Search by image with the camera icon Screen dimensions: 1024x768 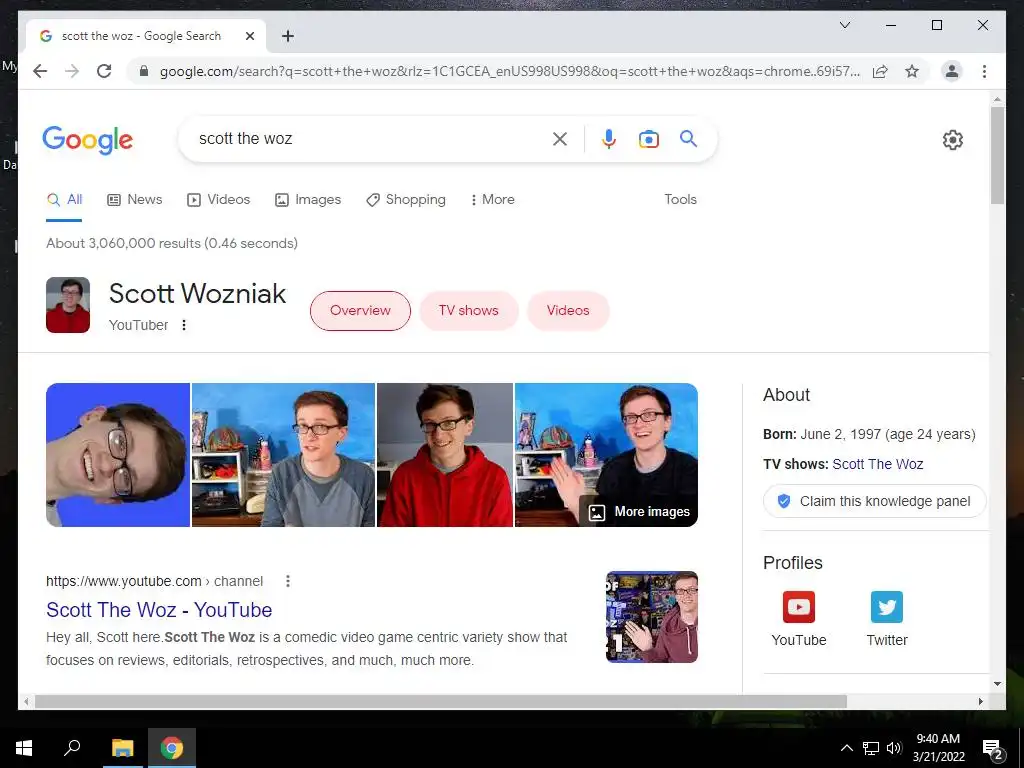pyautogui.click(x=648, y=138)
